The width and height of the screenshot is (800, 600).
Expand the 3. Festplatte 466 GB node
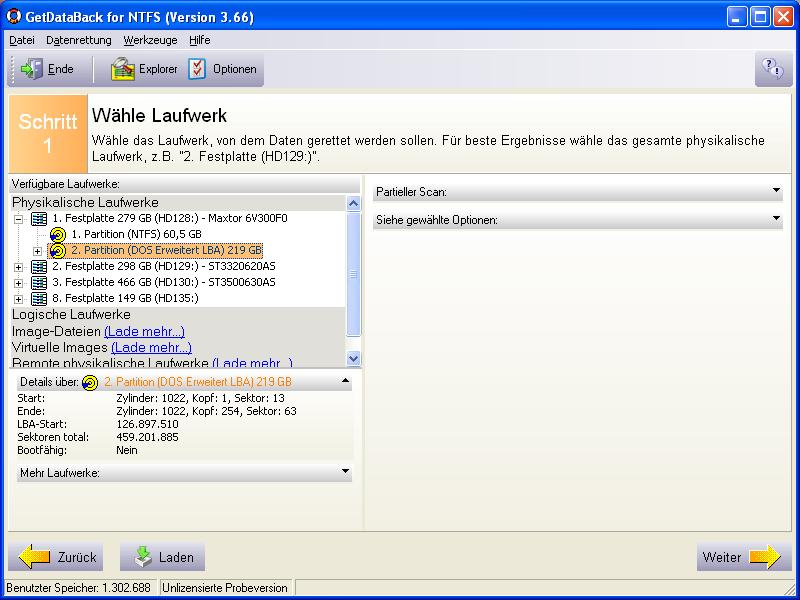coord(18,283)
